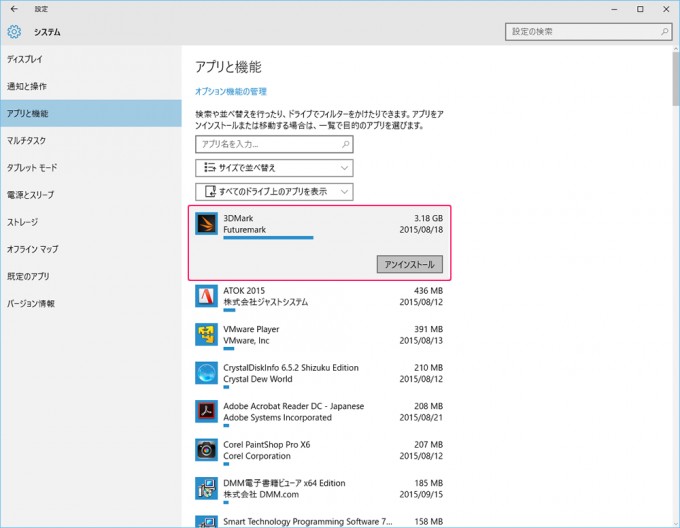
Task: Select CrystalDiskInfo 6.5.2 Shizuku Edition name
Action: tap(291, 368)
